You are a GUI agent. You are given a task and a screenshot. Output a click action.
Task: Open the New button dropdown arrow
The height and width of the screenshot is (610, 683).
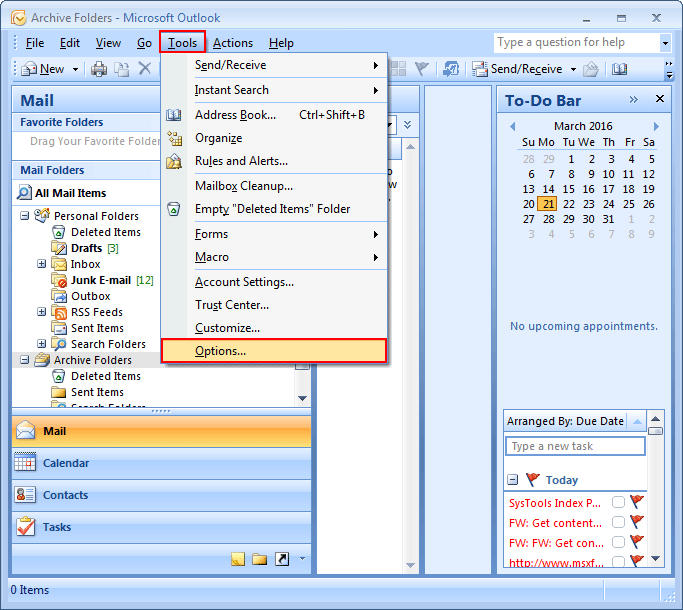[75, 69]
